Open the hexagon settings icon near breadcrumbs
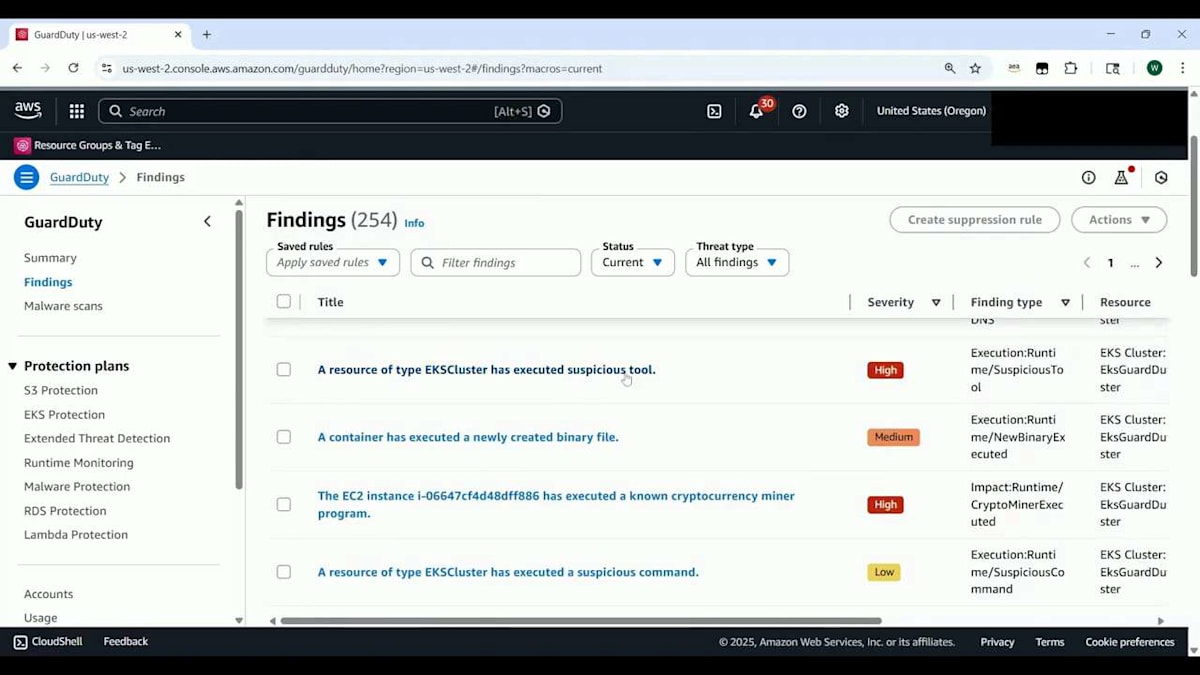Screen dimensions: 1200x675 tap(1161, 177)
